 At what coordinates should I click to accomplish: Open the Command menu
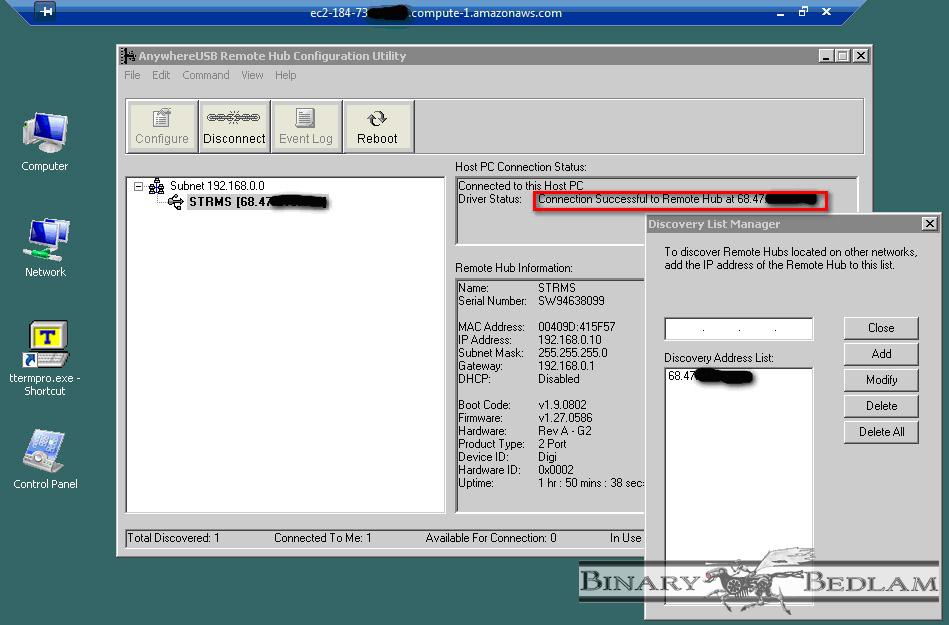(206, 75)
